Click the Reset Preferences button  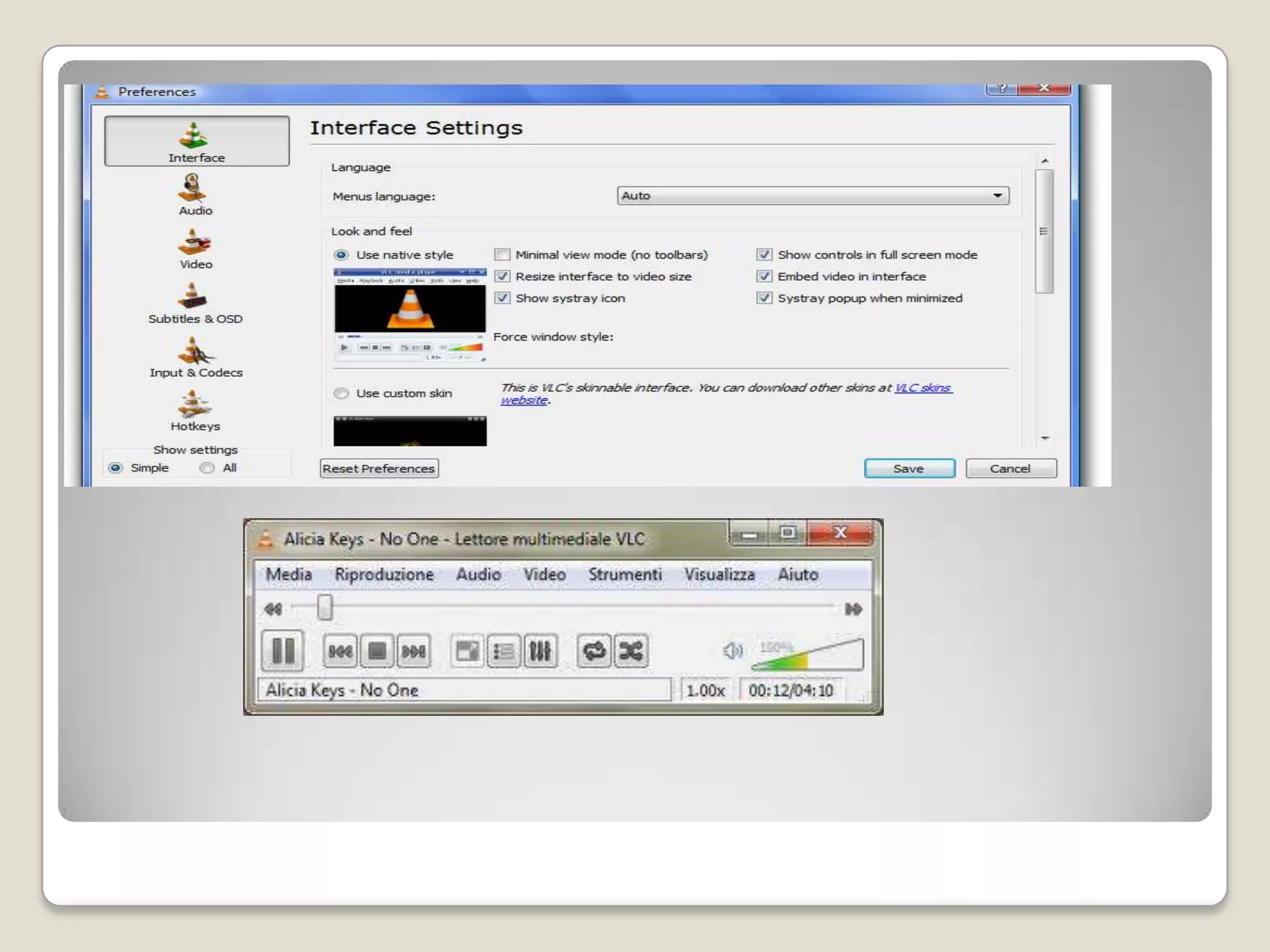(379, 469)
